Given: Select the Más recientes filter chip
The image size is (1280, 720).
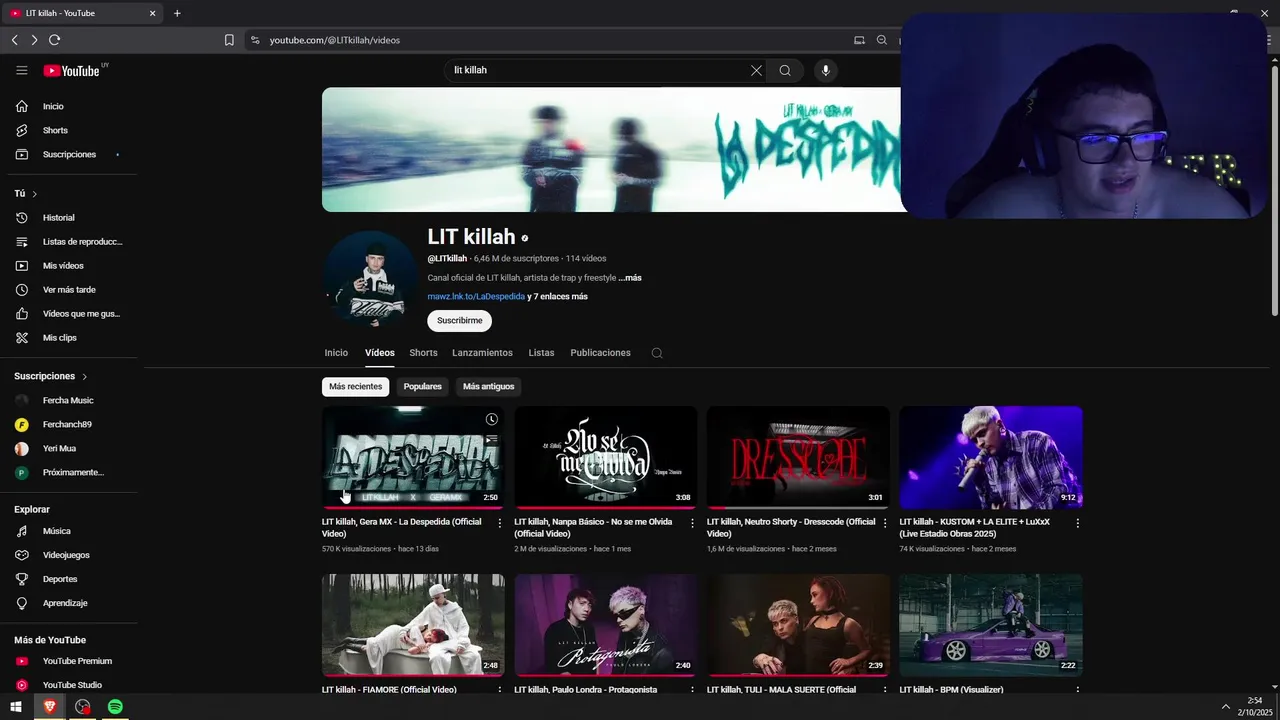Looking at the screenshot, I should [x=355, y=386].
